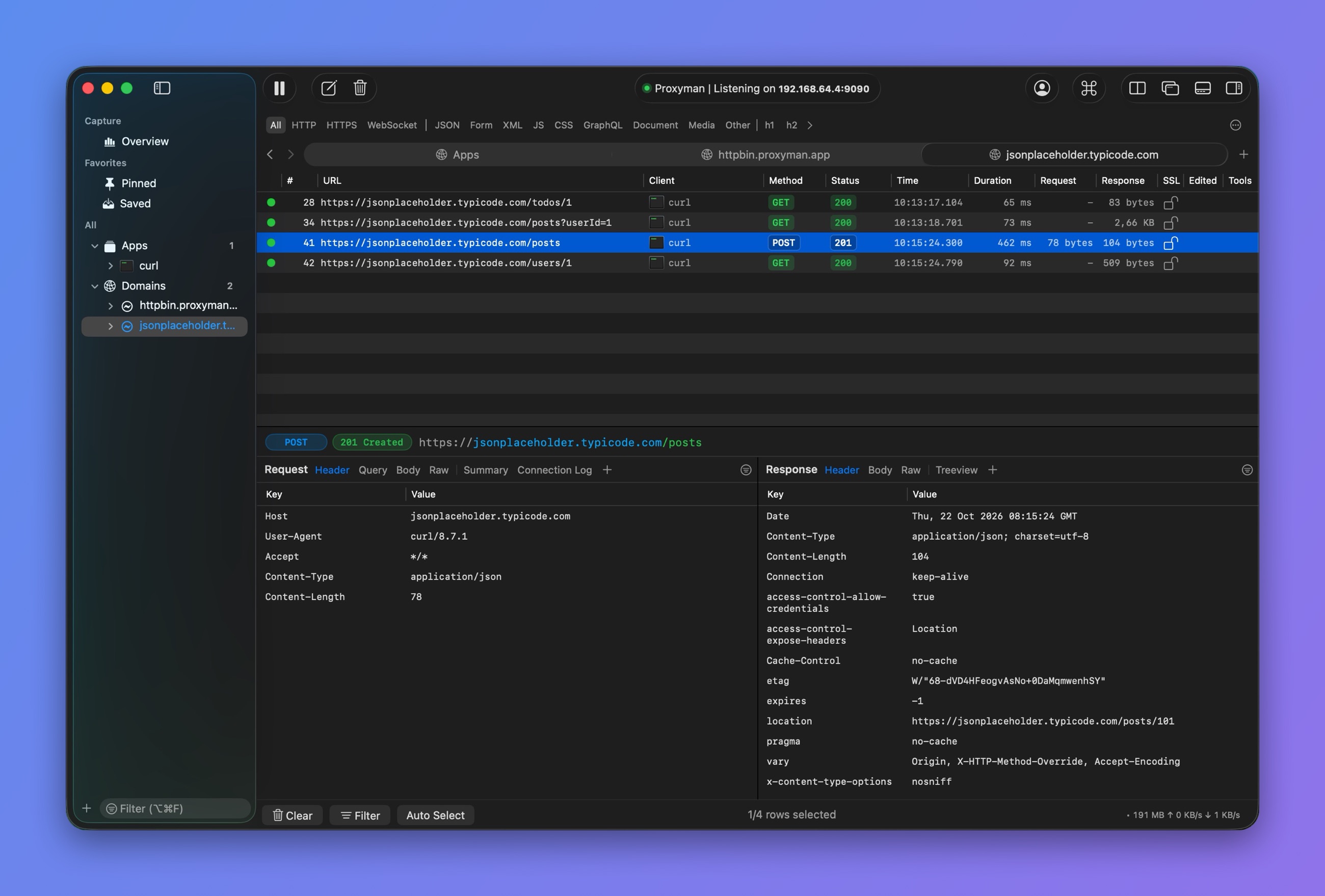Viewport: 1325px width, 896px height.
Task: Toggle the sidebar visibility icon
Action: pyautogui.click(x=162, y=88)
